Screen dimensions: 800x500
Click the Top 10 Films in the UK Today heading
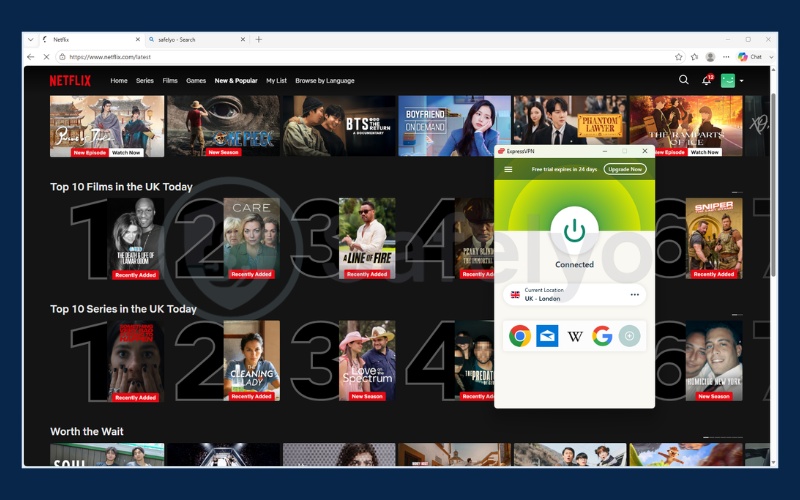pos(121,187)
